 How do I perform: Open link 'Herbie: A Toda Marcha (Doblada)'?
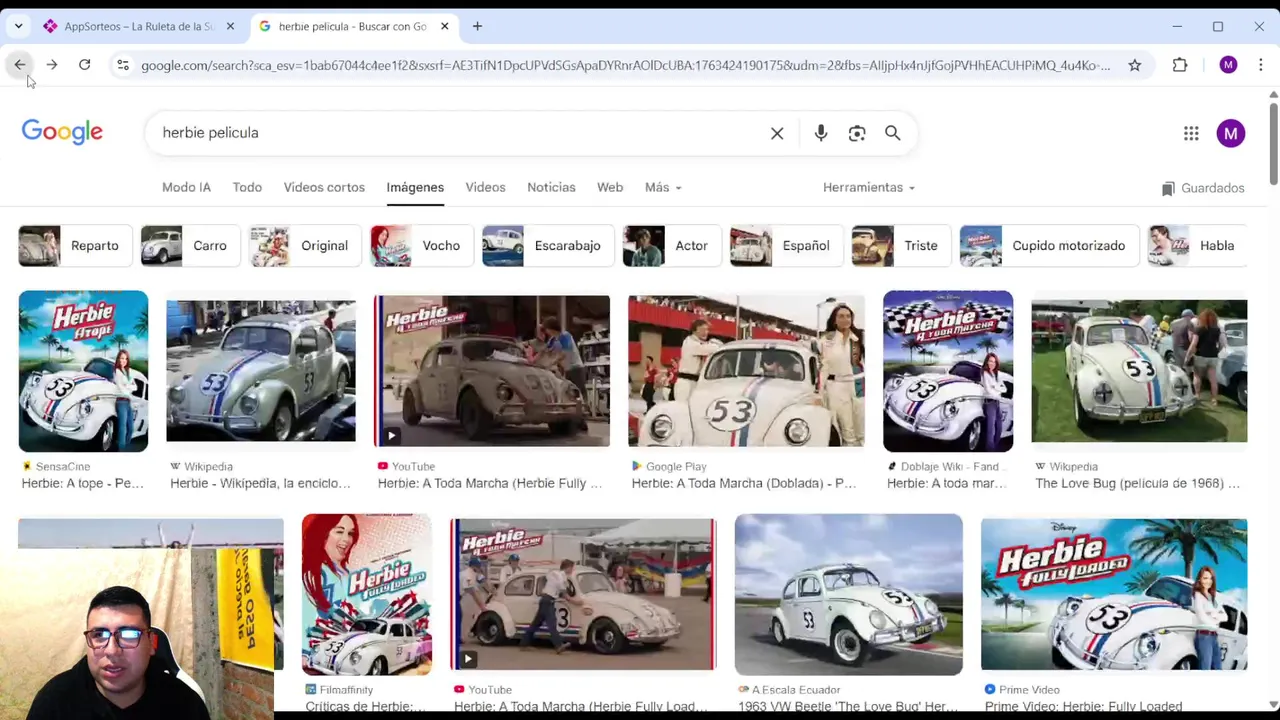[x=744, y=484]
